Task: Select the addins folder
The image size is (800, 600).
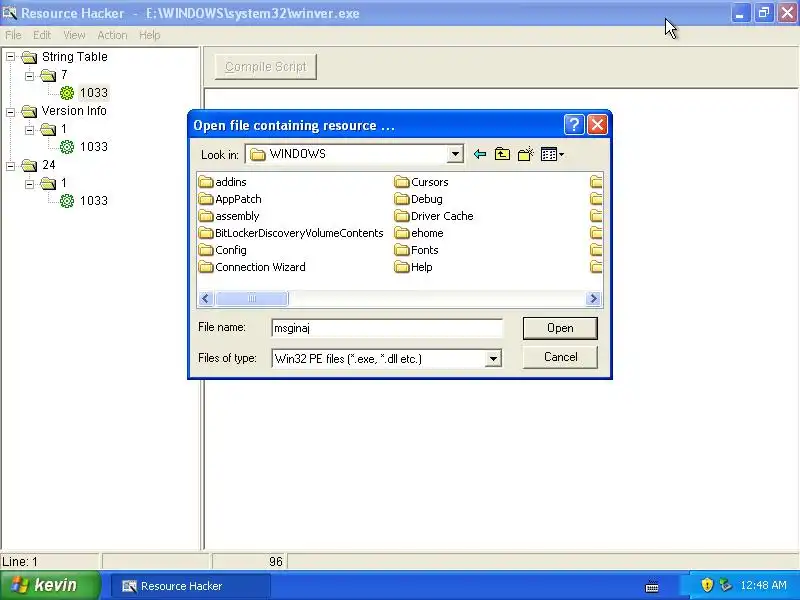Action: pyautogui.click(x=222, y=182)
